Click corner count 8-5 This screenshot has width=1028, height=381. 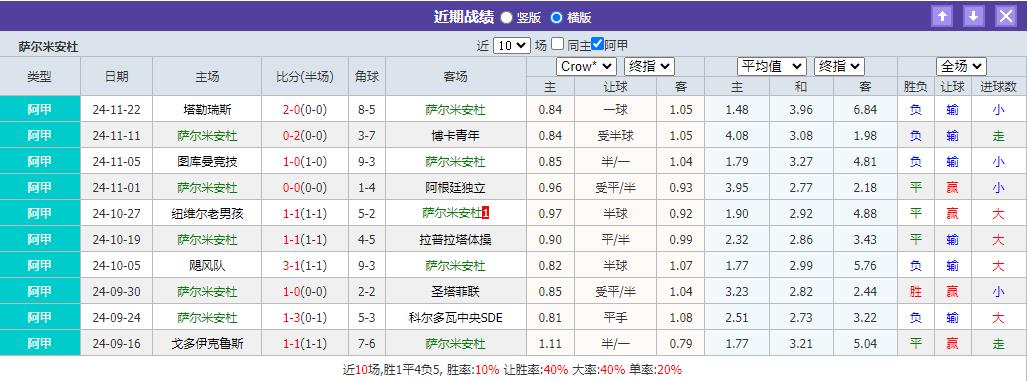point(366,110)
